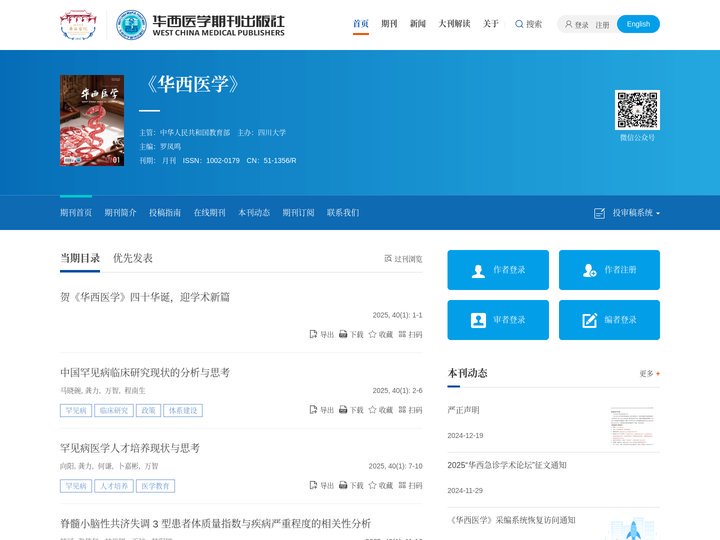Open the 大刊解读 top navigation item
This screenshot has height=540, width=720.
tap(454, 23)
